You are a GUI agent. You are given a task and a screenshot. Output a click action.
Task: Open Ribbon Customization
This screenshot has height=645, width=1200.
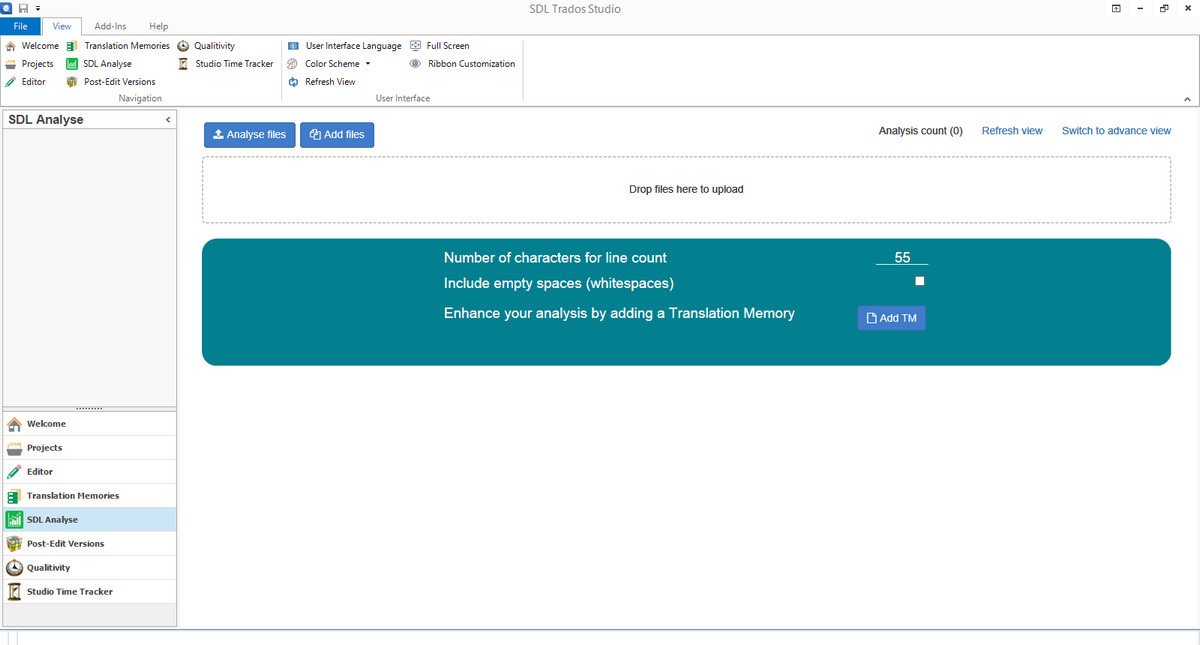click(463, 64)
